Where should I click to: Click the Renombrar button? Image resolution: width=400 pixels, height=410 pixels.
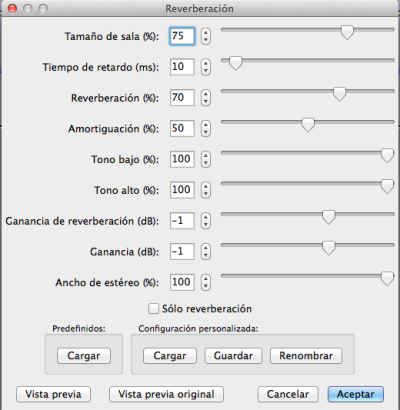point(306,356)
